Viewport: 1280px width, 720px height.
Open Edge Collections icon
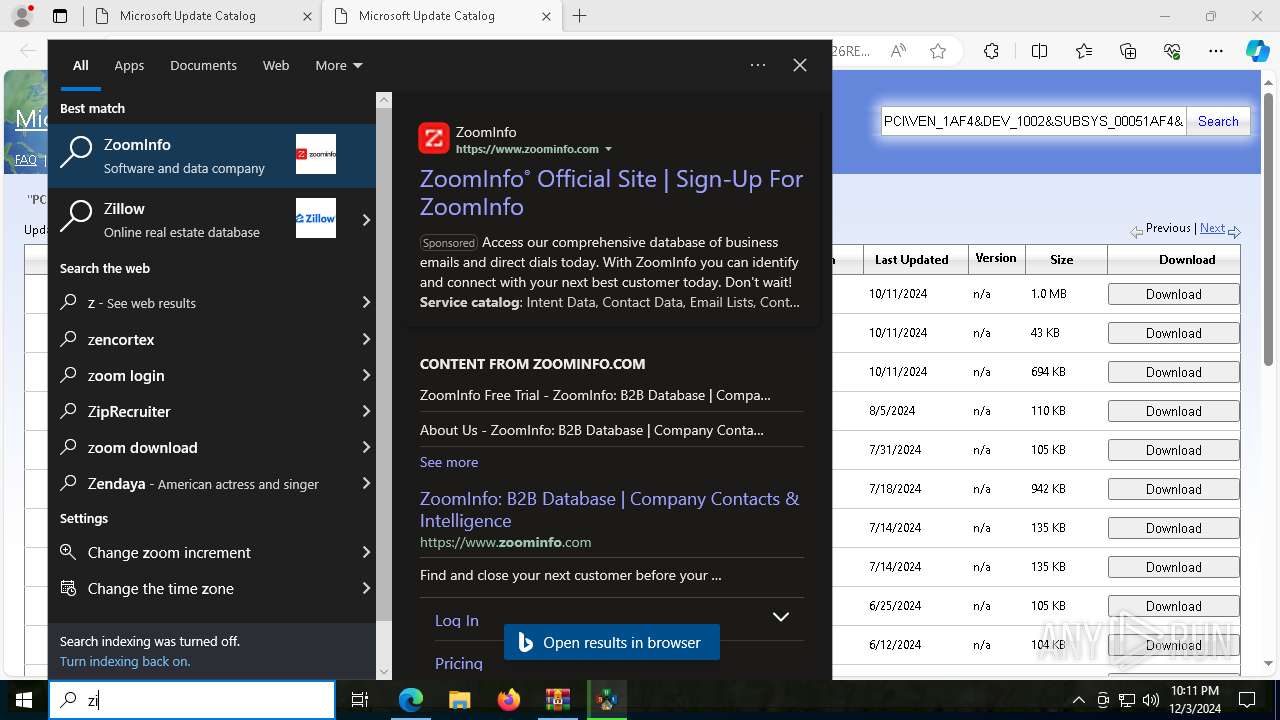click(x=1128, y=51)
